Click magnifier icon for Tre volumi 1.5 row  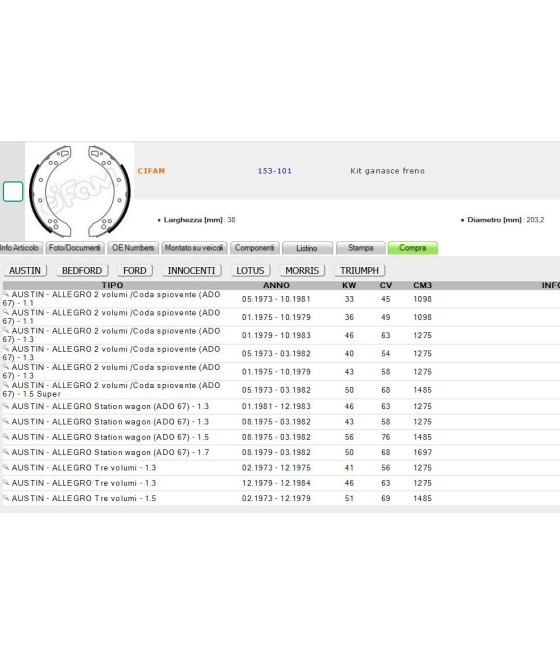pyautogui.click(x=6, y=498)
